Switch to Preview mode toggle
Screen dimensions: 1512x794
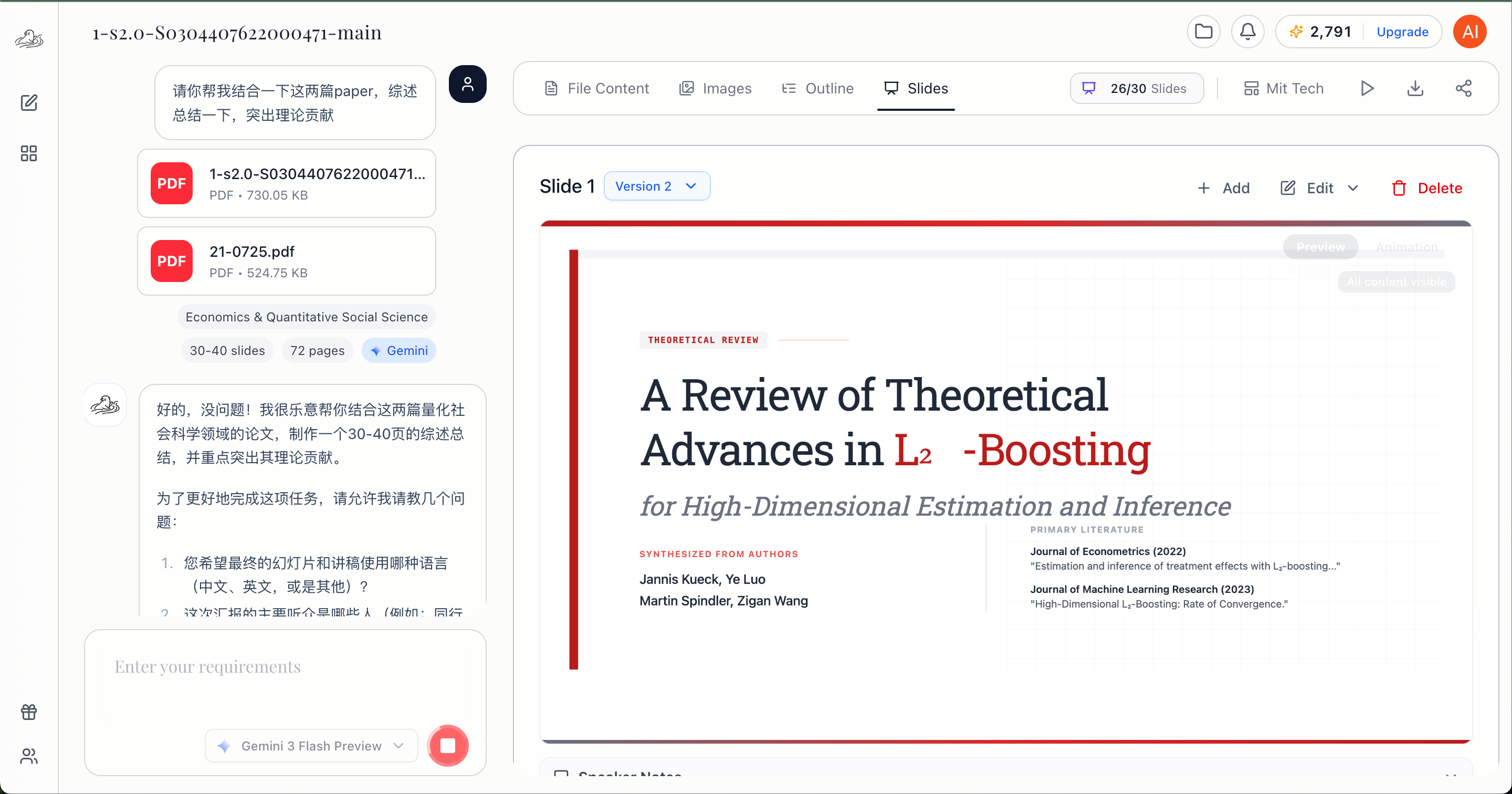click(1321, 247)
